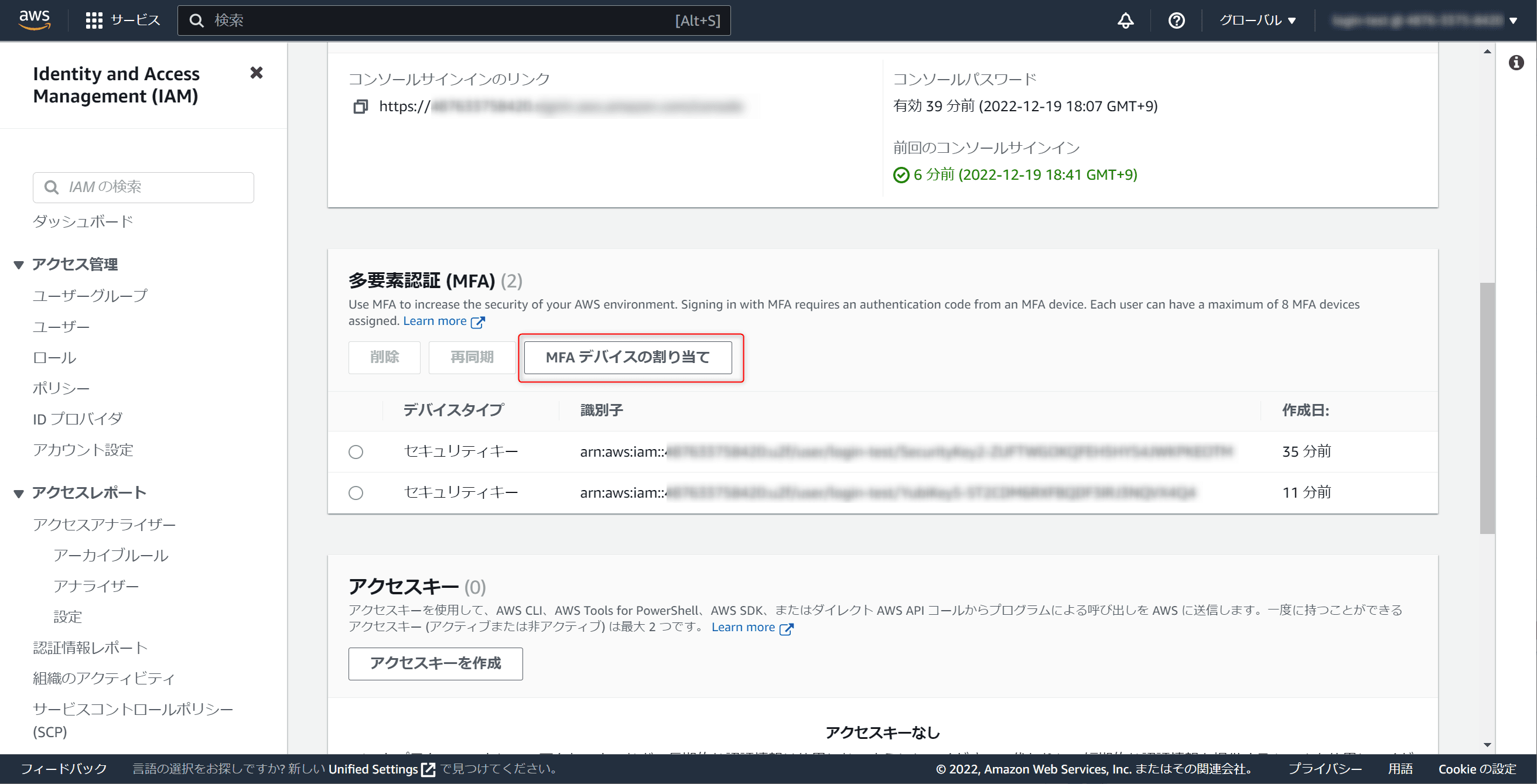Open ID プロバイダ page
1537x784 pixels.
pos(77,419)
